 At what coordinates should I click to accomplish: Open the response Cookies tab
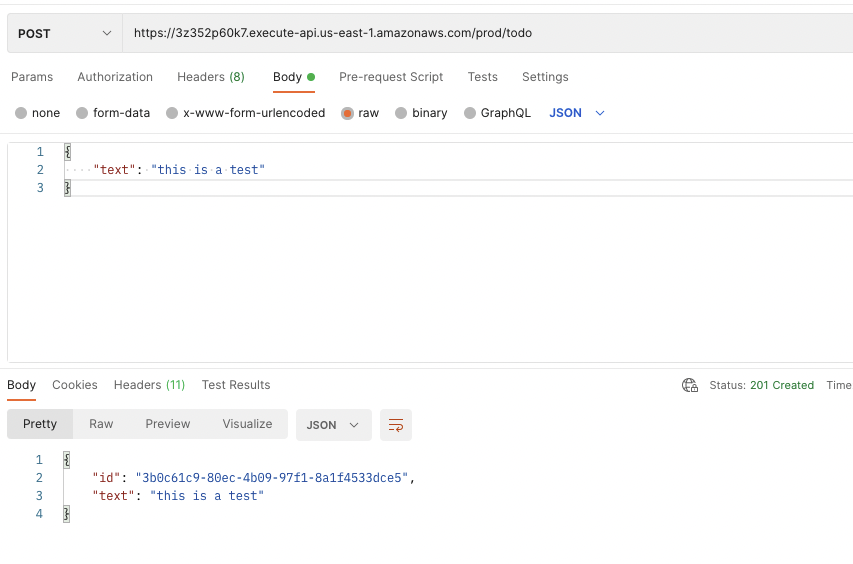click(x=75, y=385)
